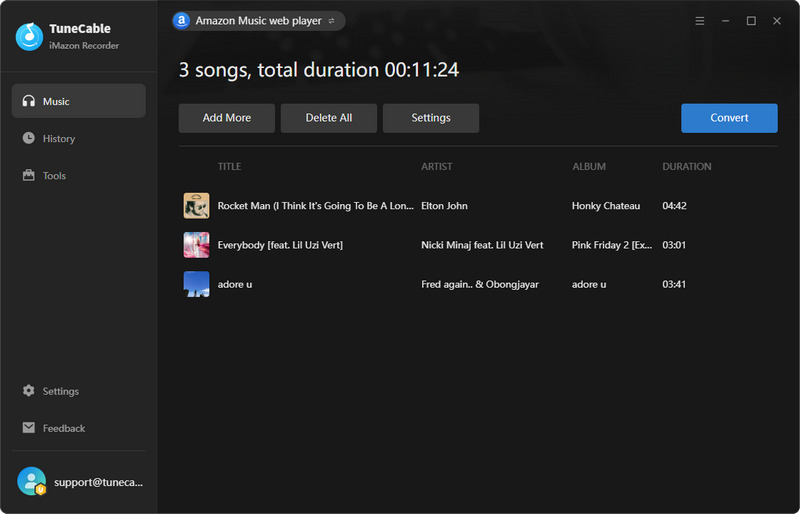This screenshot has height=514, width=800.
Task: Select the Rocket Man song title
Action: point(315,206)
